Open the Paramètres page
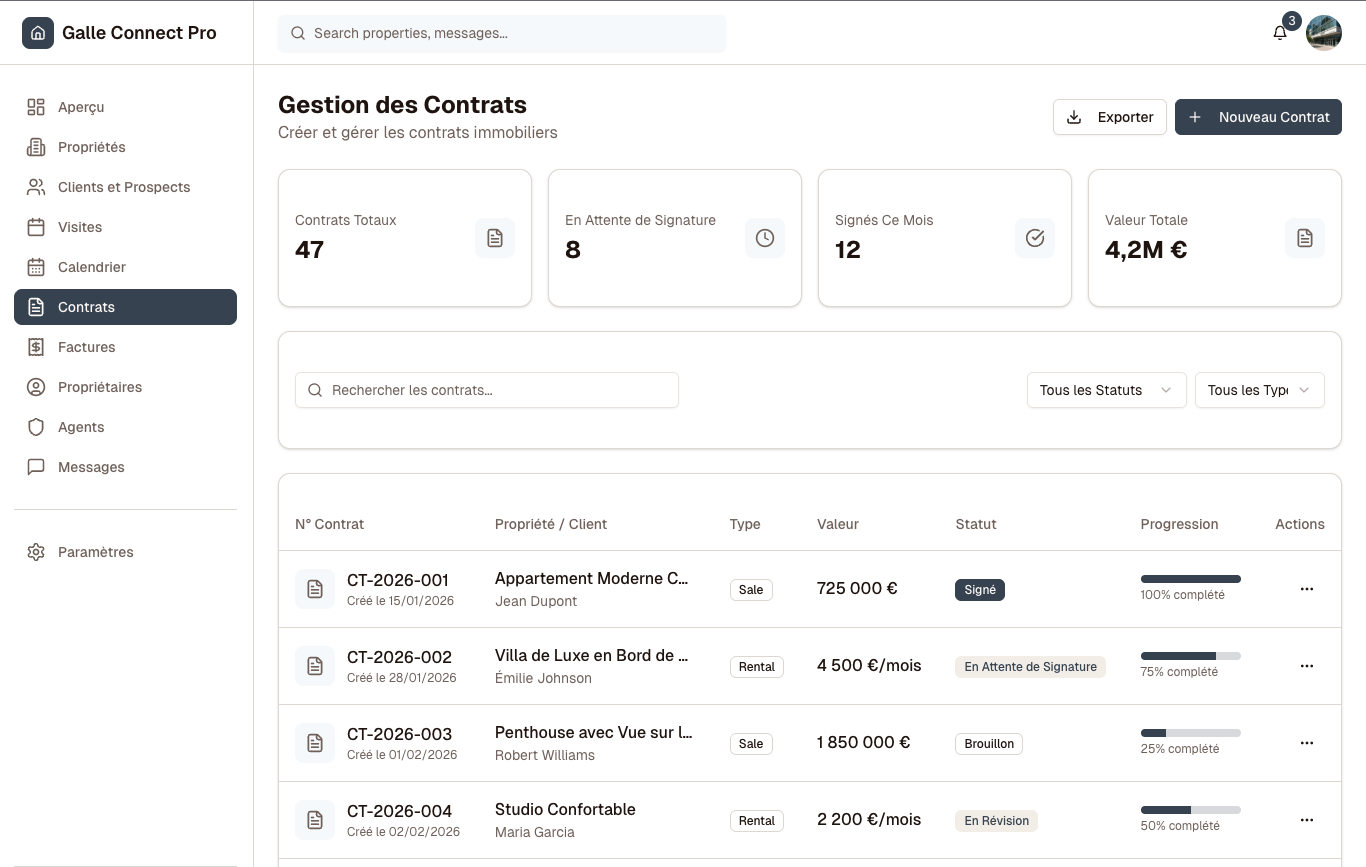The width and height of the screenshot is (1366, 867). click(x=96, y=552)
